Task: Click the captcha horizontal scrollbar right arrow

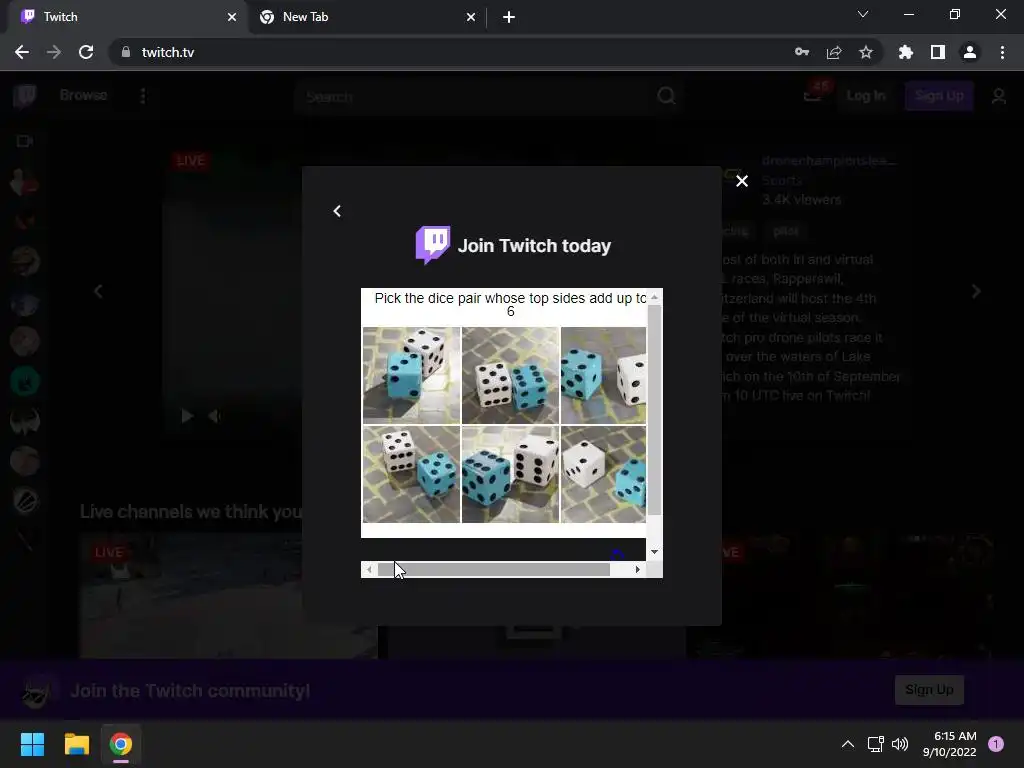Action: [638, 569]
